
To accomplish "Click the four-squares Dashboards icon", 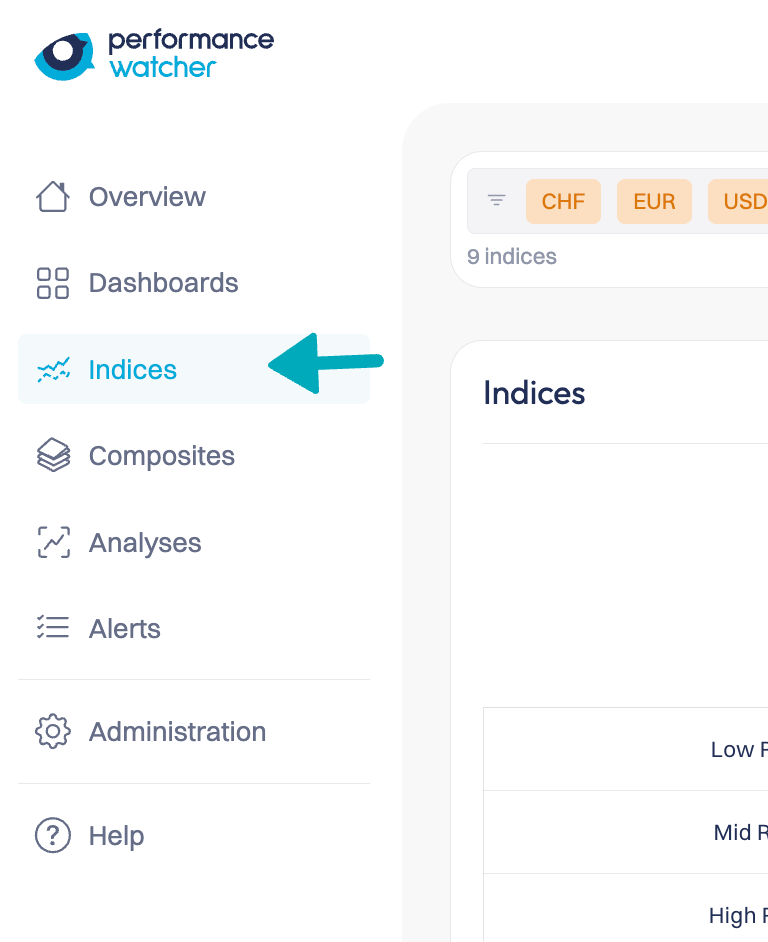I will pos(53,283).
